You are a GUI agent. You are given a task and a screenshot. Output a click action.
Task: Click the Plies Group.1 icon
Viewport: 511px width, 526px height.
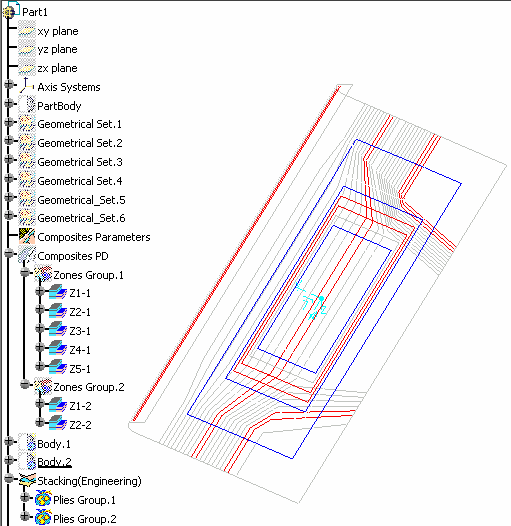tap(43, 499)
